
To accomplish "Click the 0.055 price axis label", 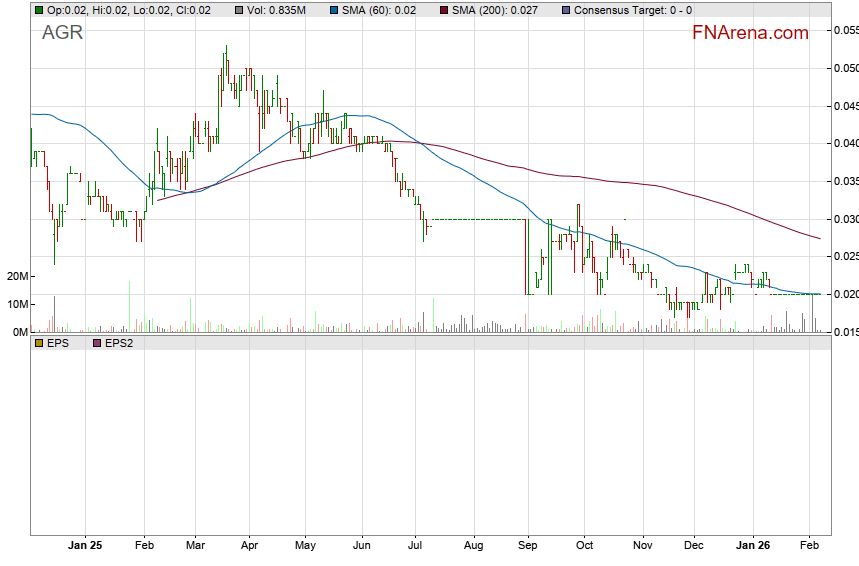I will pos(845,30).
